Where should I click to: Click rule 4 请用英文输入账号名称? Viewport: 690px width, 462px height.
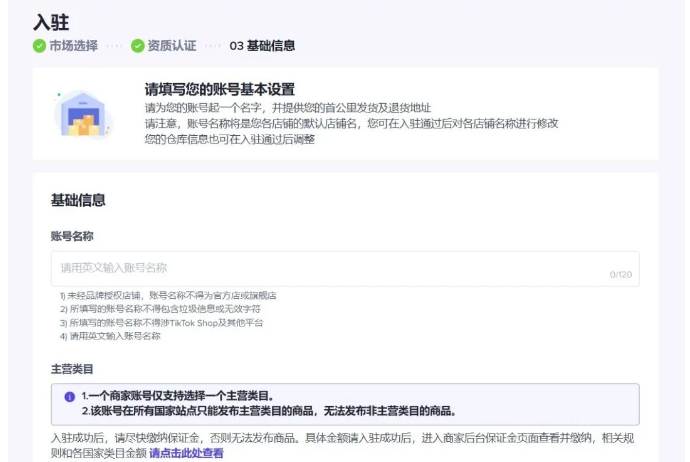[110, 336]
